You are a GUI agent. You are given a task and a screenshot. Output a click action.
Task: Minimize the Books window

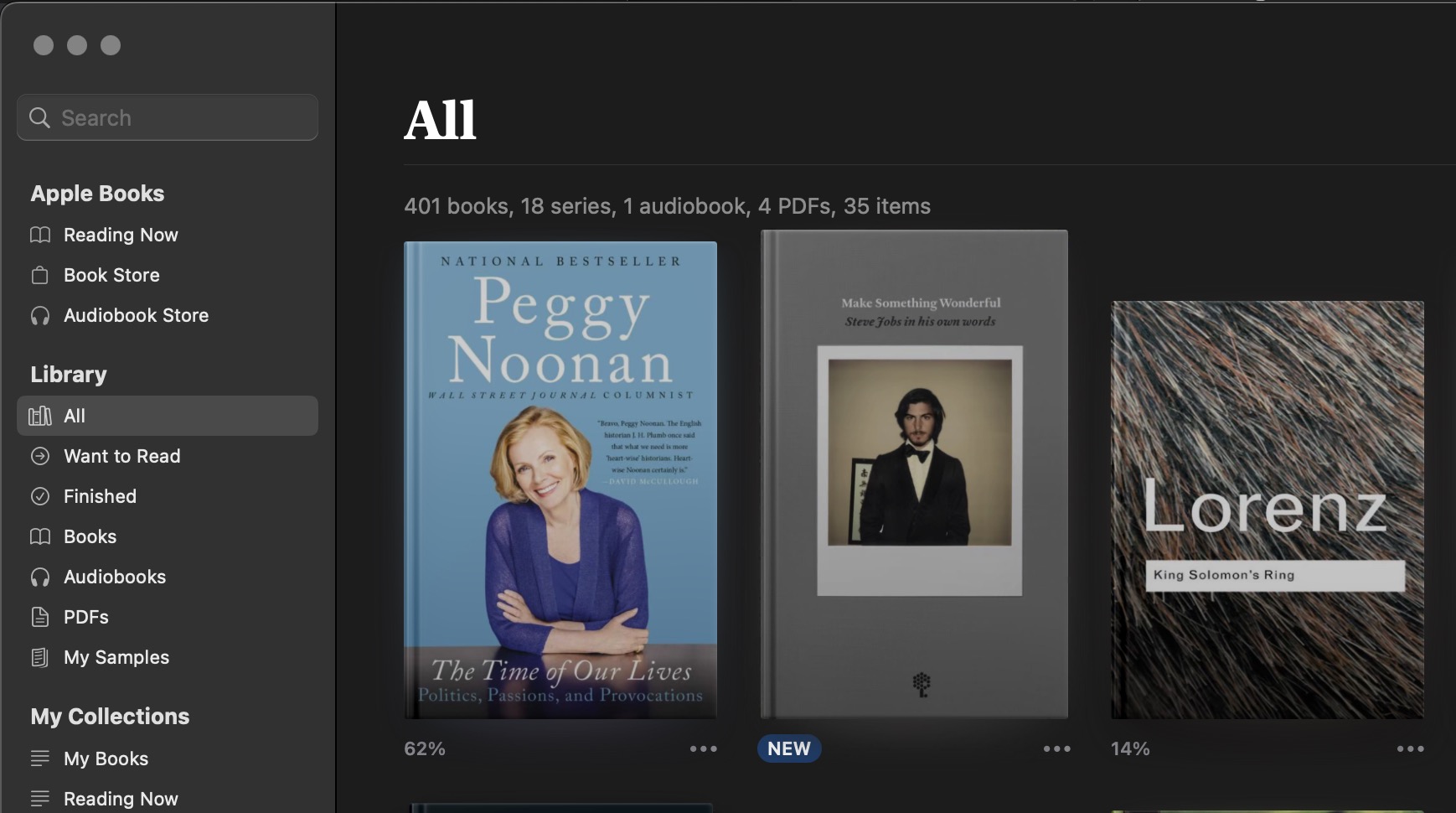[x=77, y=45]
